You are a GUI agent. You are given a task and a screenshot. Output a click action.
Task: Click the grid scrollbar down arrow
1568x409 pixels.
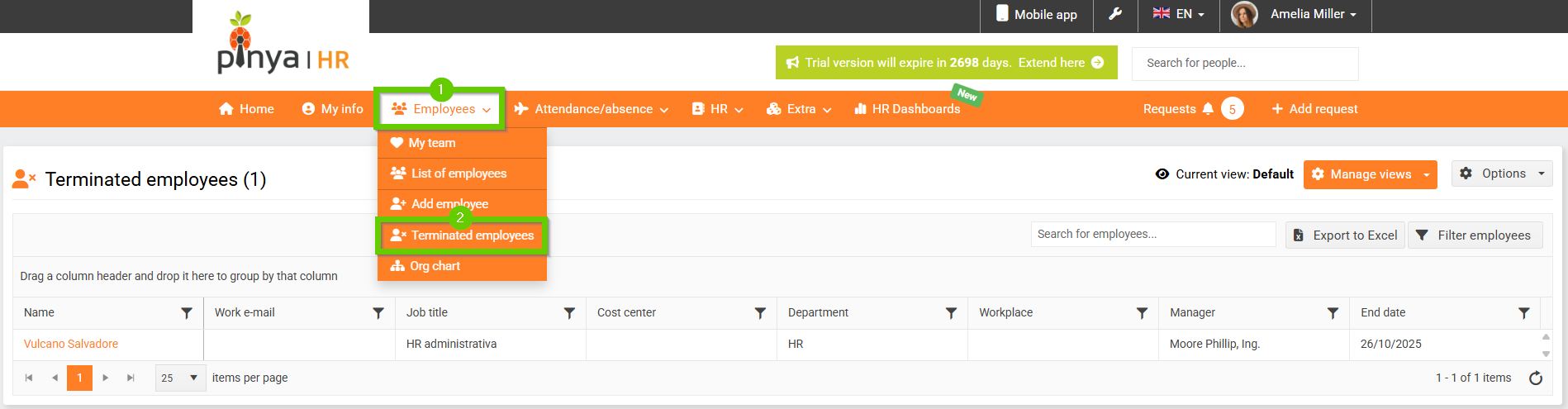pyautogui.click(x=1546, y=354)
